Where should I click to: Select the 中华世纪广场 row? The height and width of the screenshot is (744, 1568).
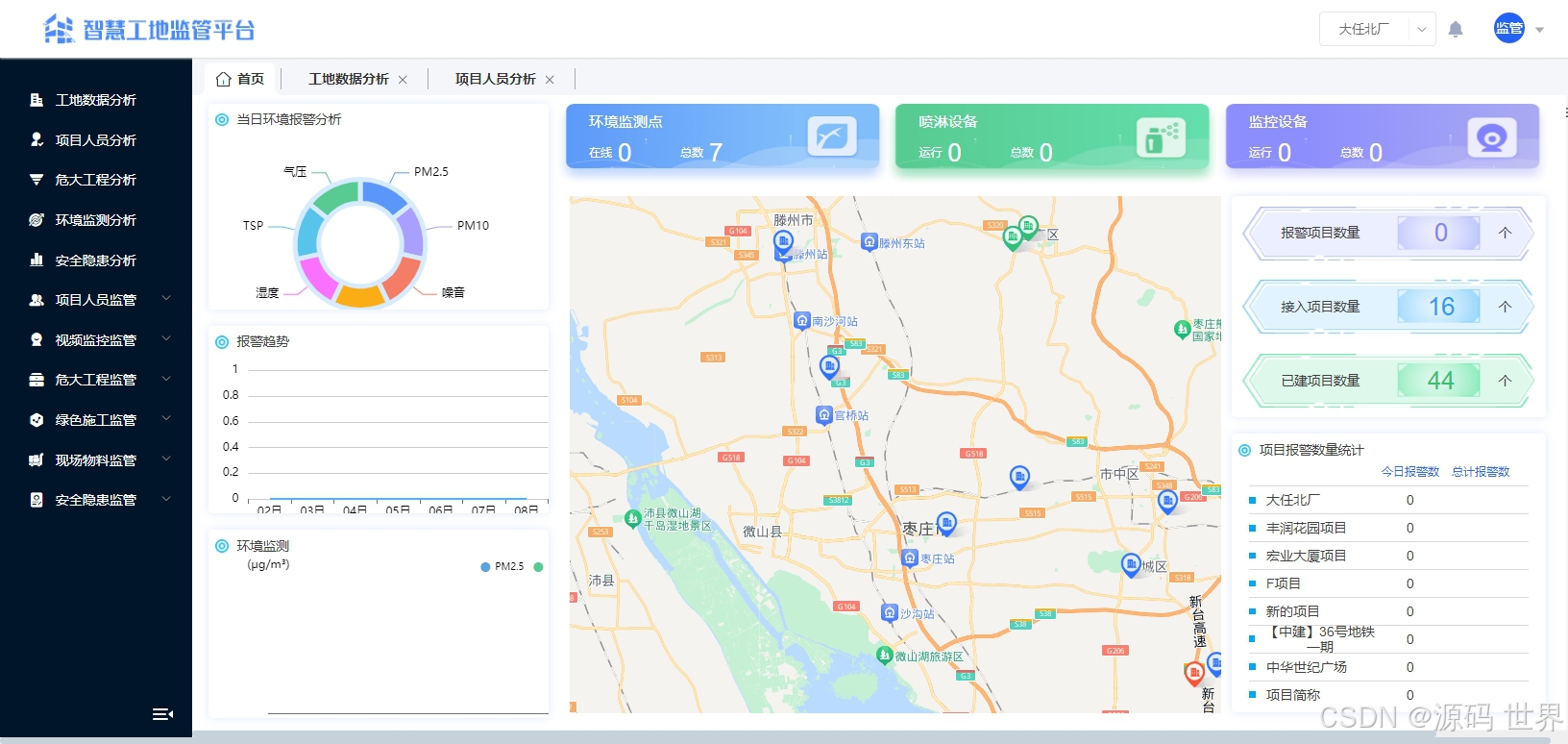(x=1388, y=667)
